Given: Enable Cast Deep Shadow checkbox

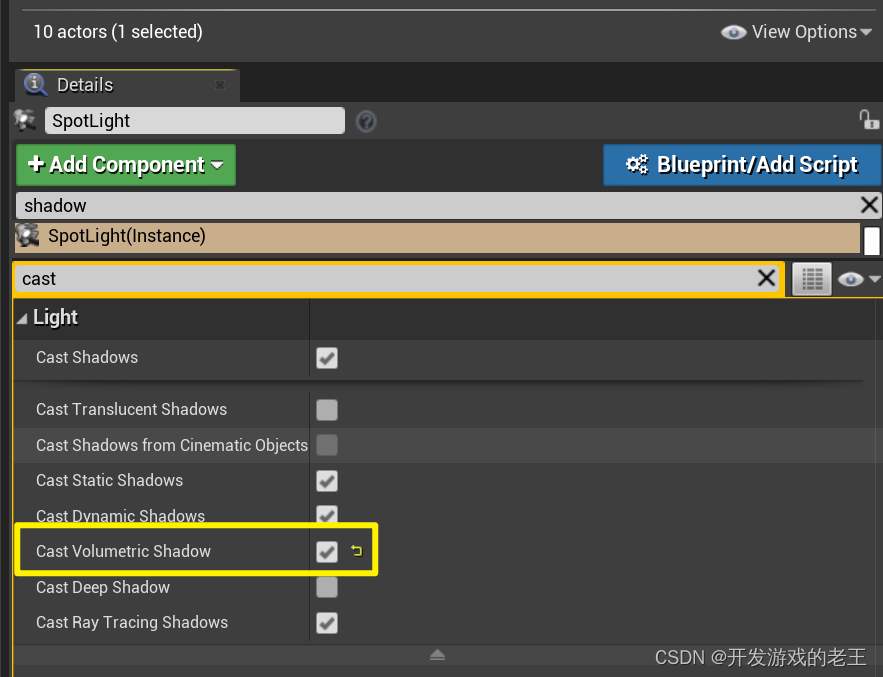Looking at the screenshot, I should point(327,587).
